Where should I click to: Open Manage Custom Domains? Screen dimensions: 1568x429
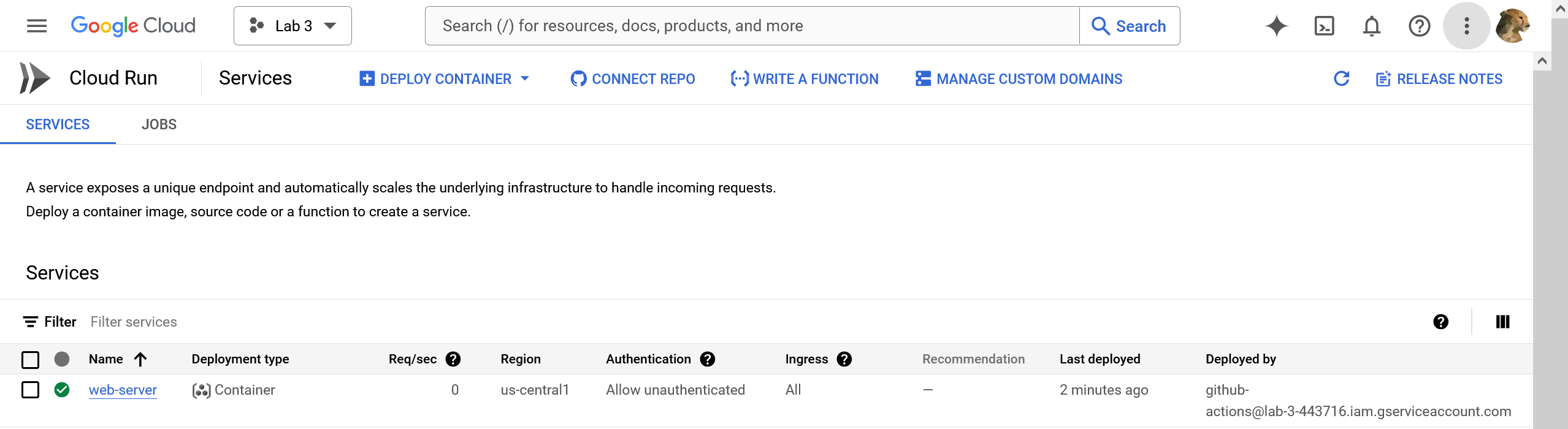click(1019, 79)
